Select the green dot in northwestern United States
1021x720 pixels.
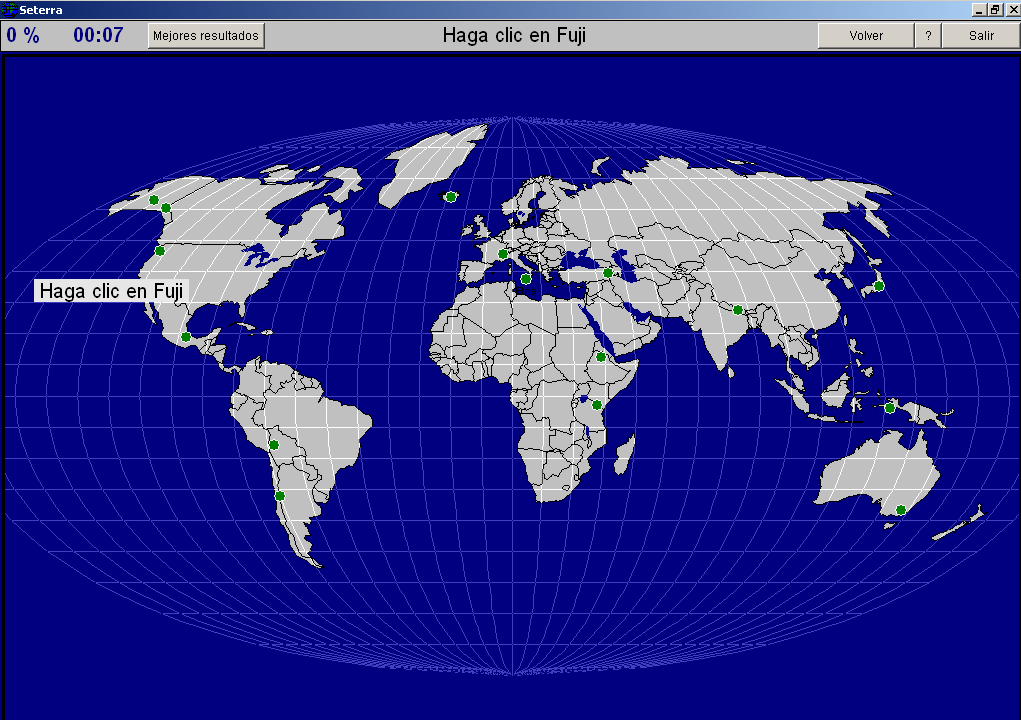click(x=160, y=251)
